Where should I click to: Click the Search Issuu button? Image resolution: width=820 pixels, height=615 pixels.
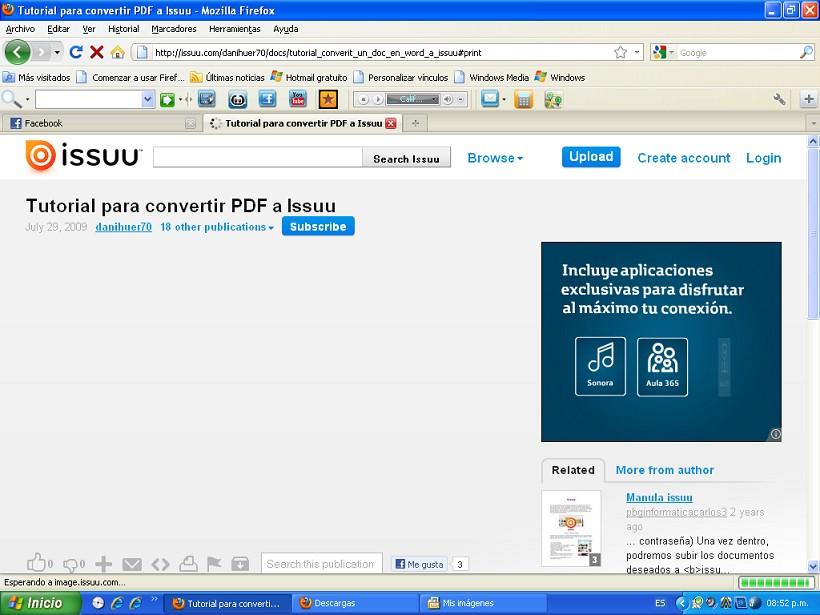point(406,158)
